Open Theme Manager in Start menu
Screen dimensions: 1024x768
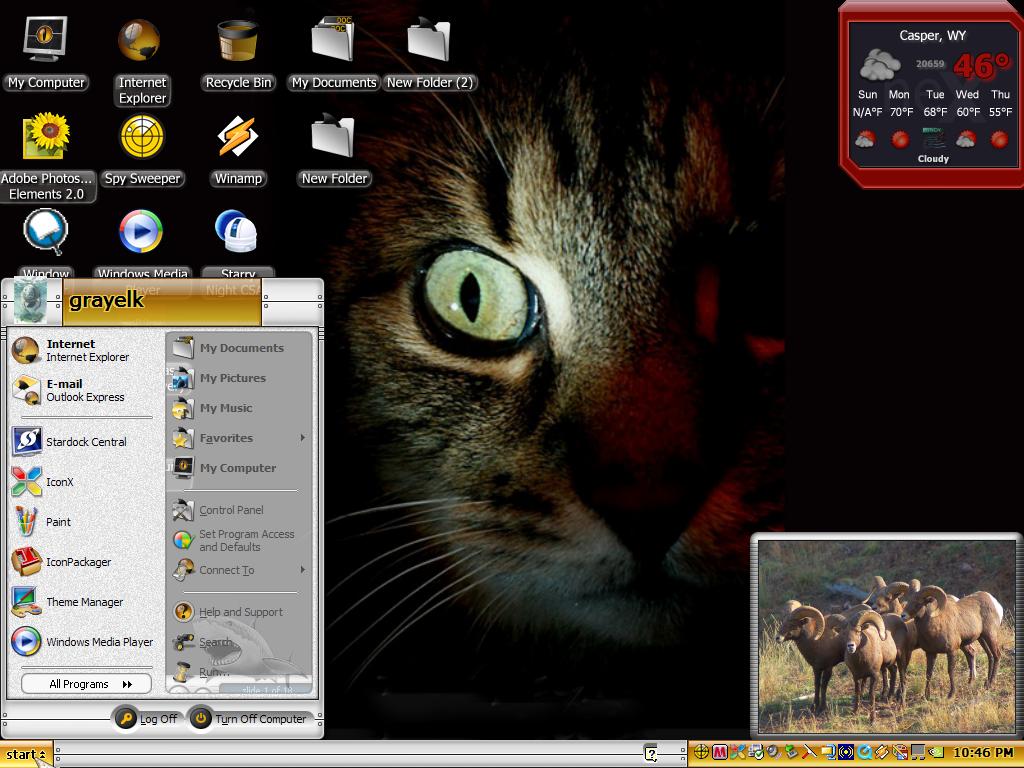[x=82, y=601]
